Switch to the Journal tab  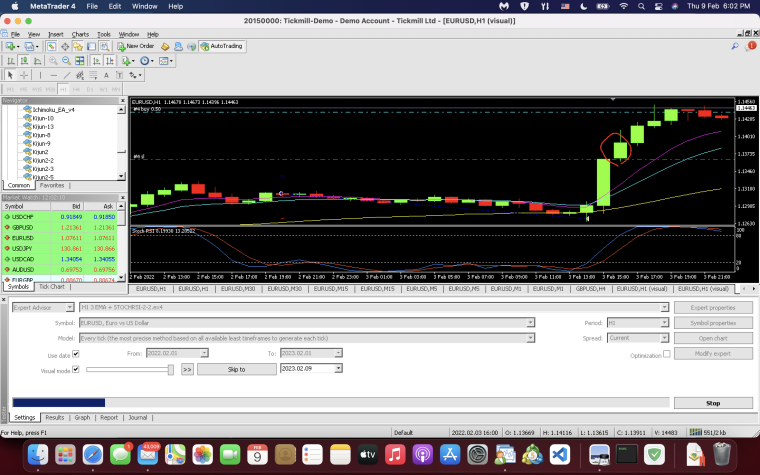(137, 417)
